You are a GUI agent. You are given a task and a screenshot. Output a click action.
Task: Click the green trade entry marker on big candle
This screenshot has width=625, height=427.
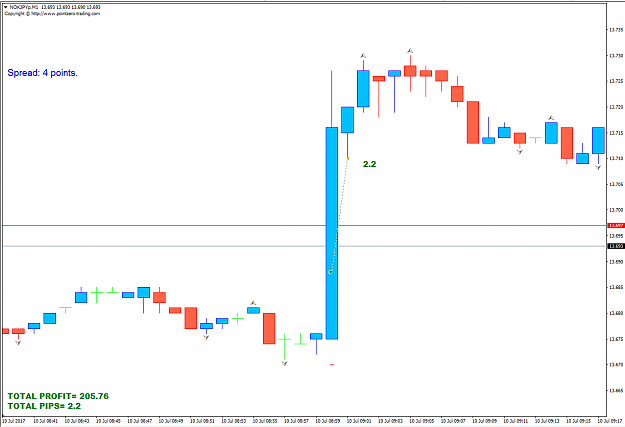pyautogui.click(x=330, y=272)
